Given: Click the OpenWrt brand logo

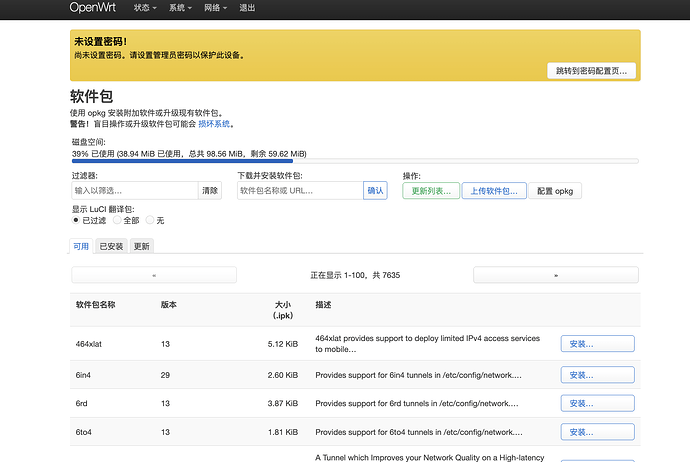Looking at the screenshot, I should 92,7.
